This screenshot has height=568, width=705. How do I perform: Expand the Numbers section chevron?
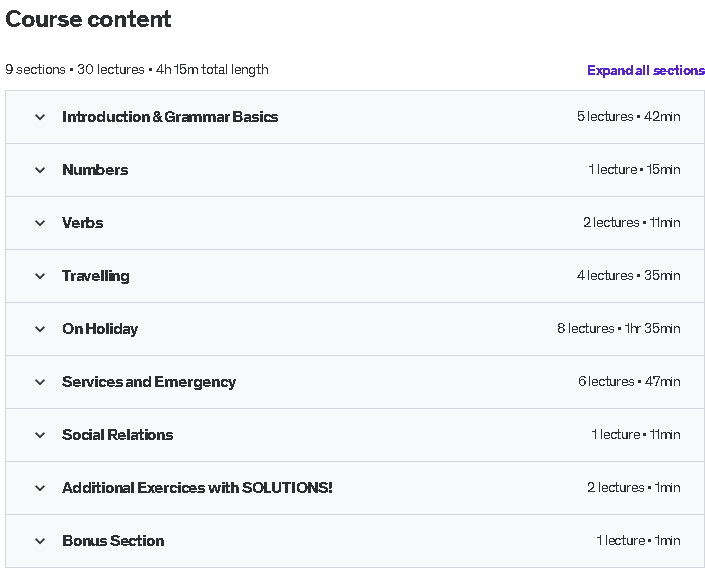(x=40, y=170)
